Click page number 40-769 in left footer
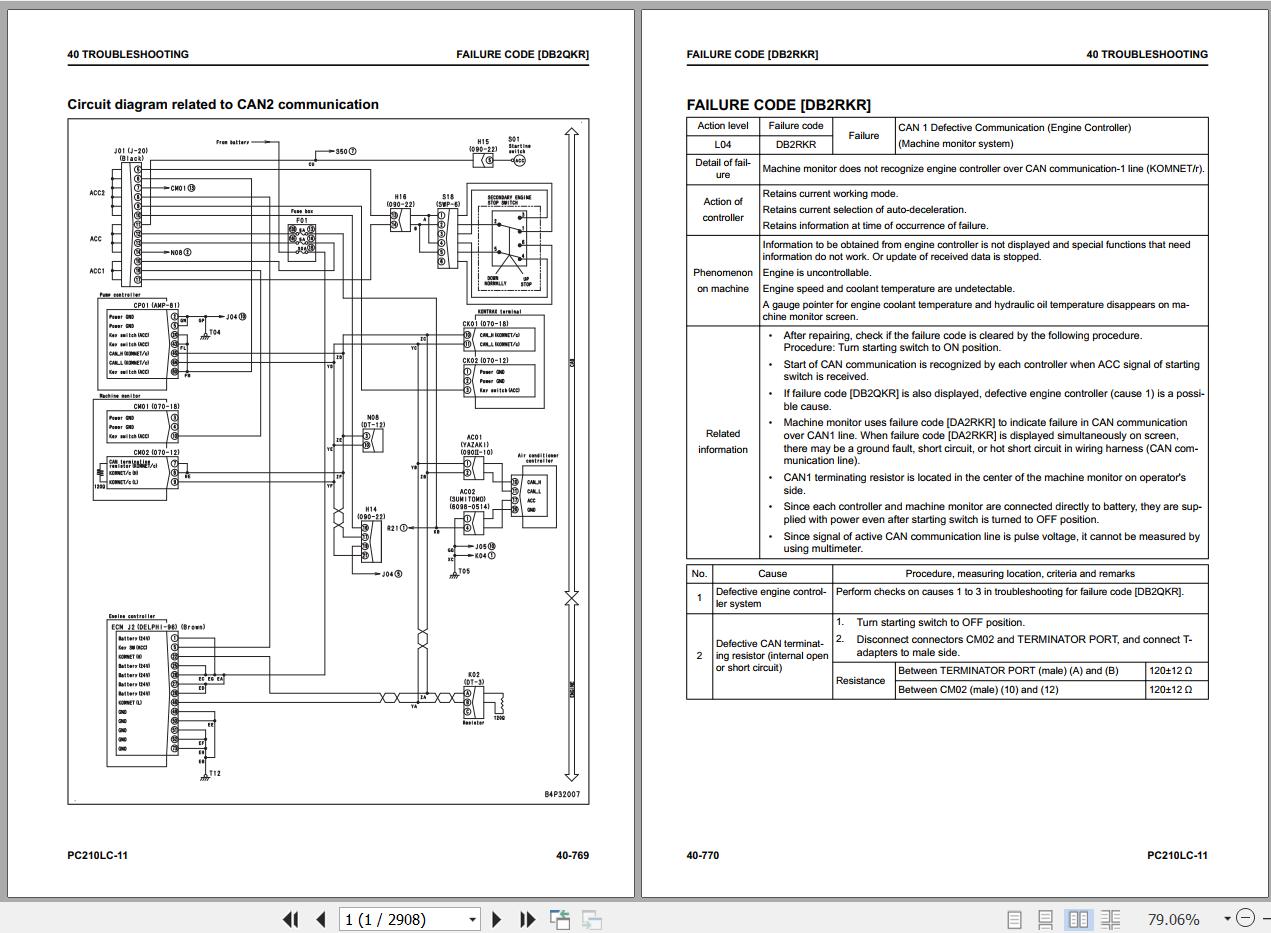 pos(572,855)
